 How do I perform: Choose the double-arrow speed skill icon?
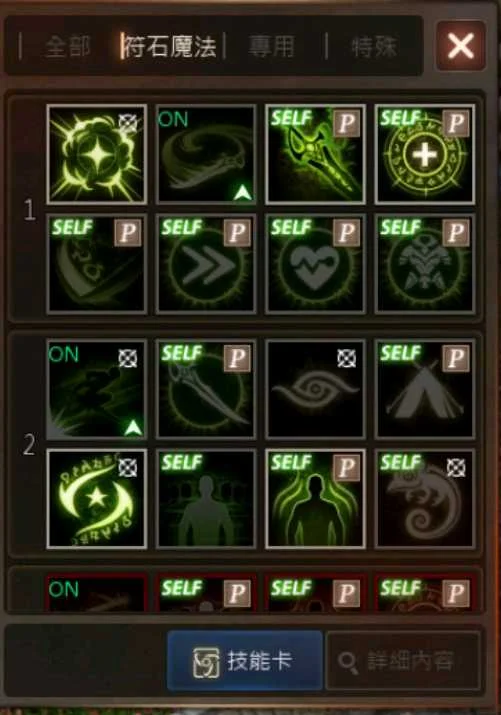point(206,264)
